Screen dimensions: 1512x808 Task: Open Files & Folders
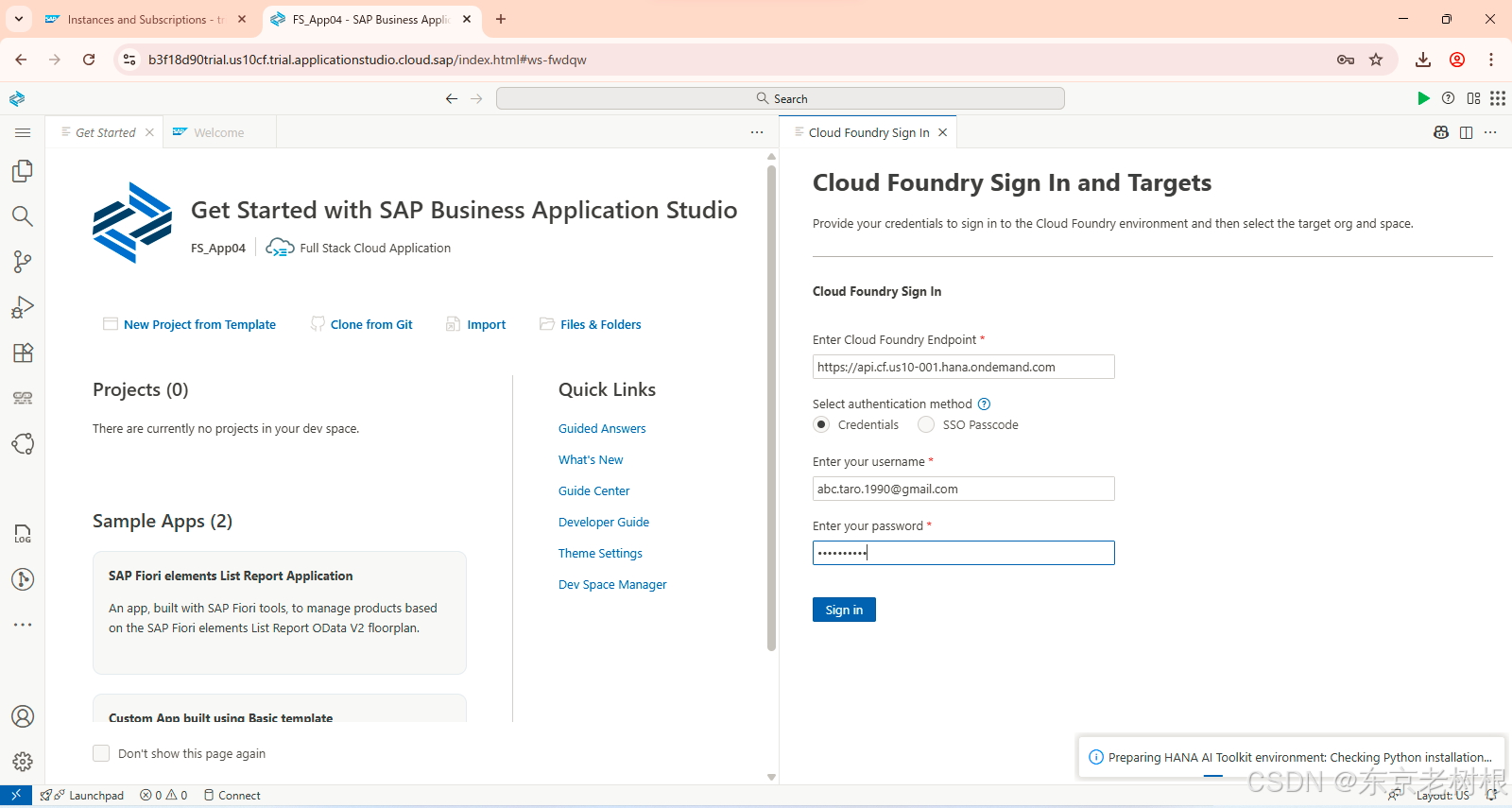(600, 324)
